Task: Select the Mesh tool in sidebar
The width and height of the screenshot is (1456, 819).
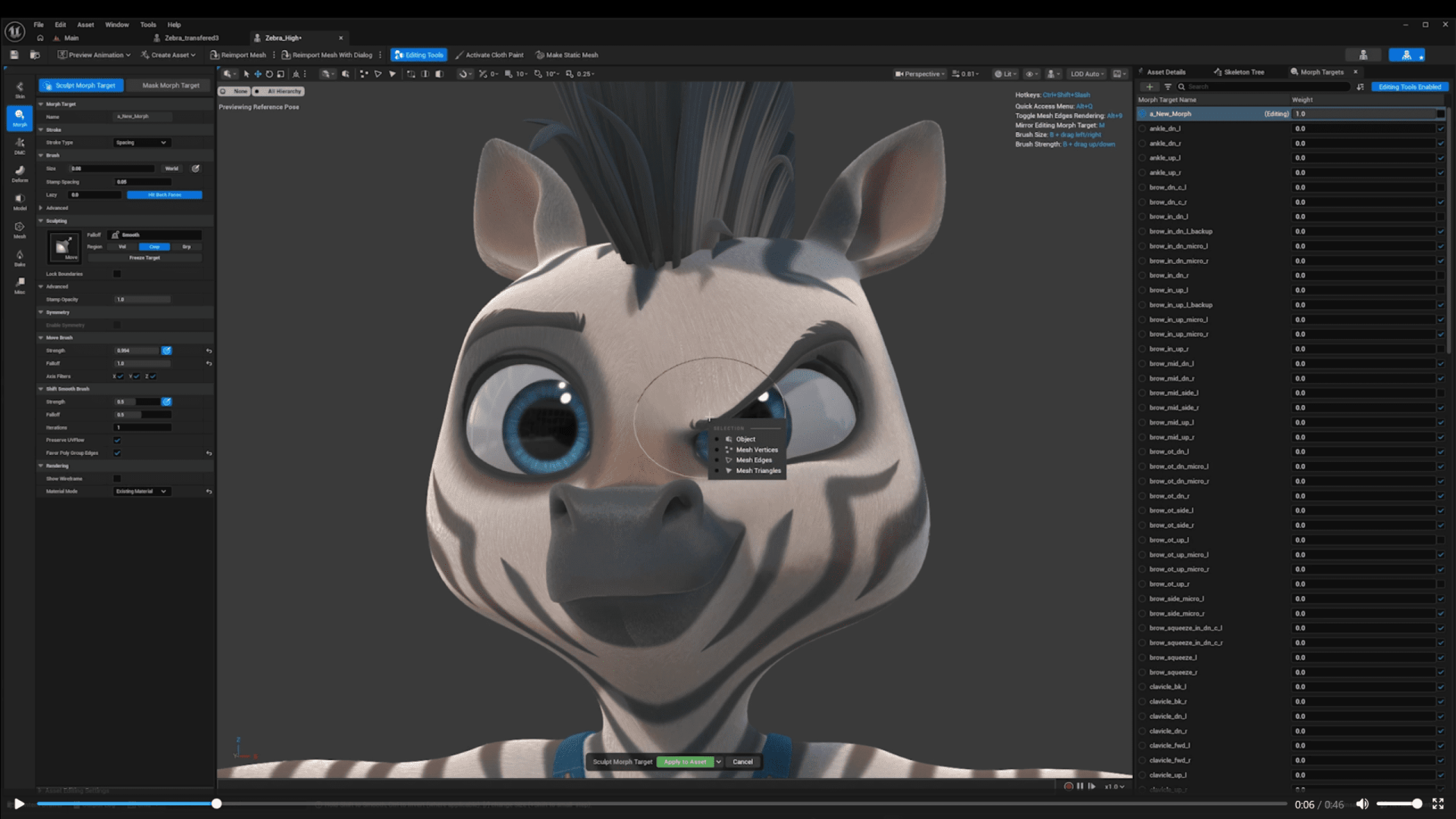Action: [20, 230]
